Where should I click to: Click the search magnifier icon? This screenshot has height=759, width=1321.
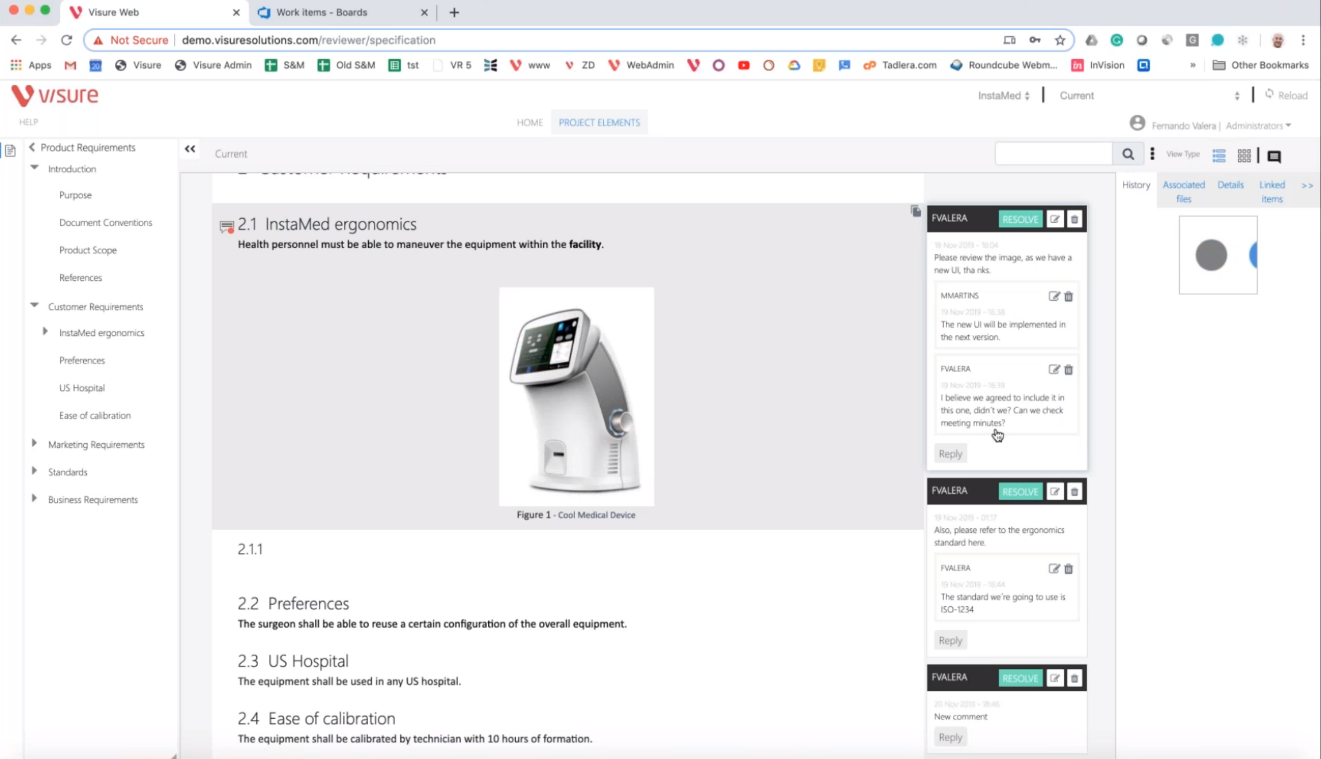[1127, 154]
